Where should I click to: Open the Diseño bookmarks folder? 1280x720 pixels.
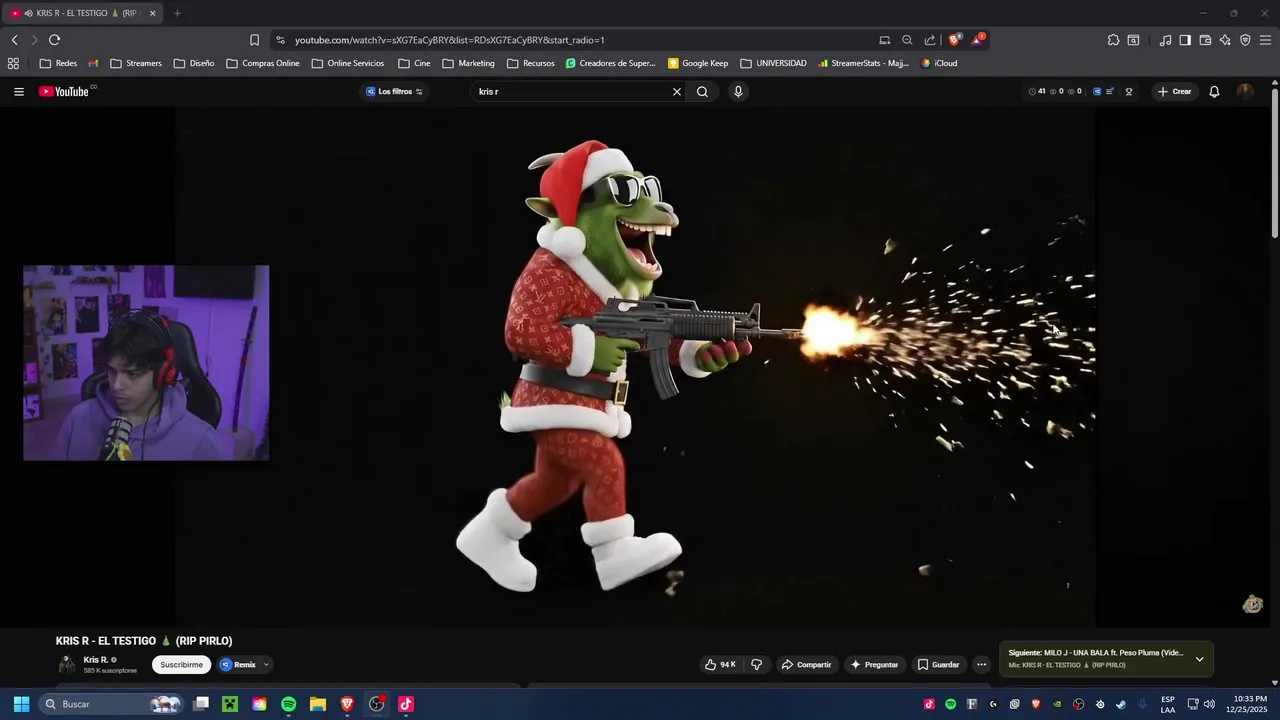point(194,63)
